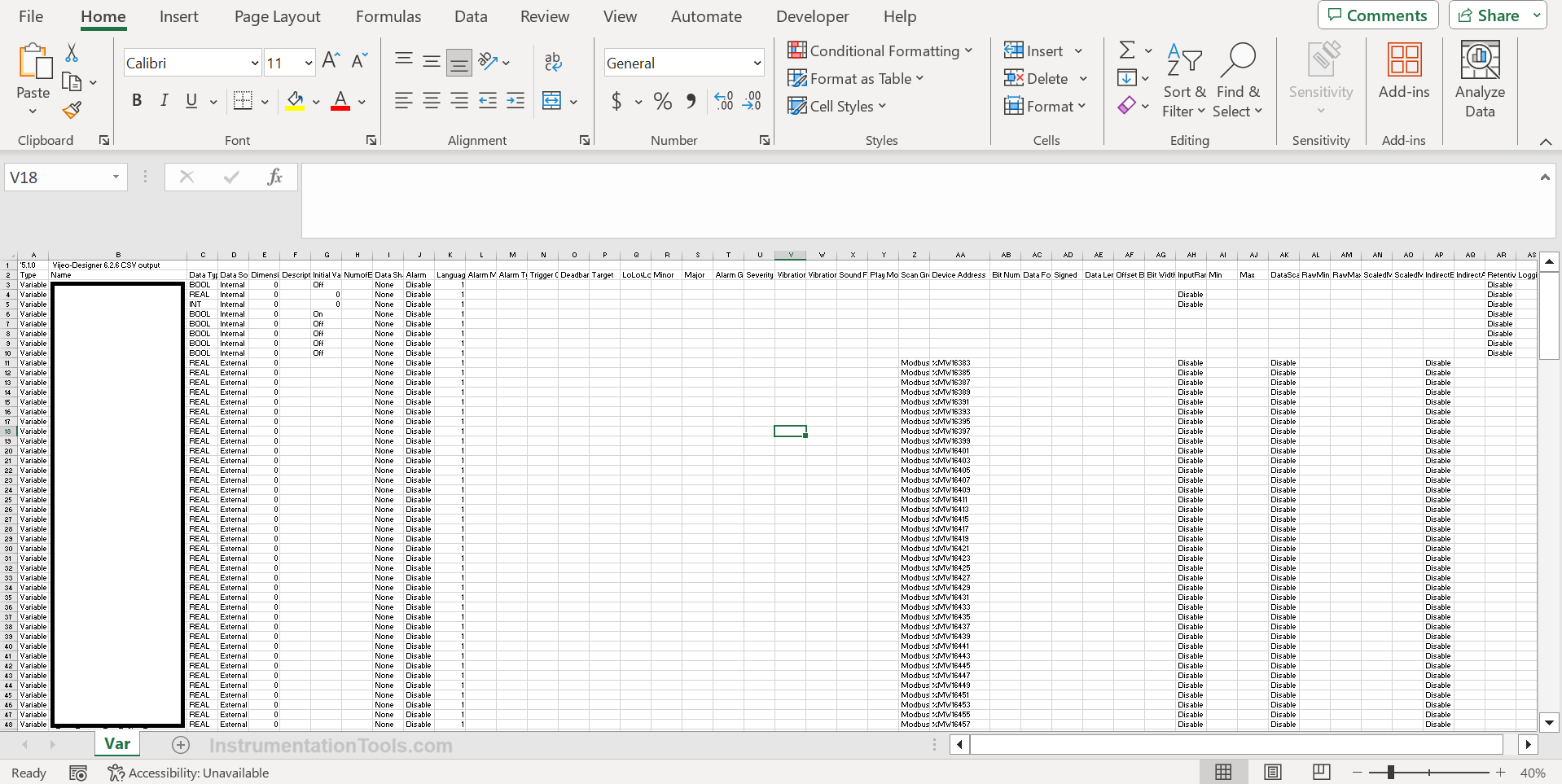Screen dimensions: 1562x784
Task: Decrease decimal places
Action: [x=752, y=101]
